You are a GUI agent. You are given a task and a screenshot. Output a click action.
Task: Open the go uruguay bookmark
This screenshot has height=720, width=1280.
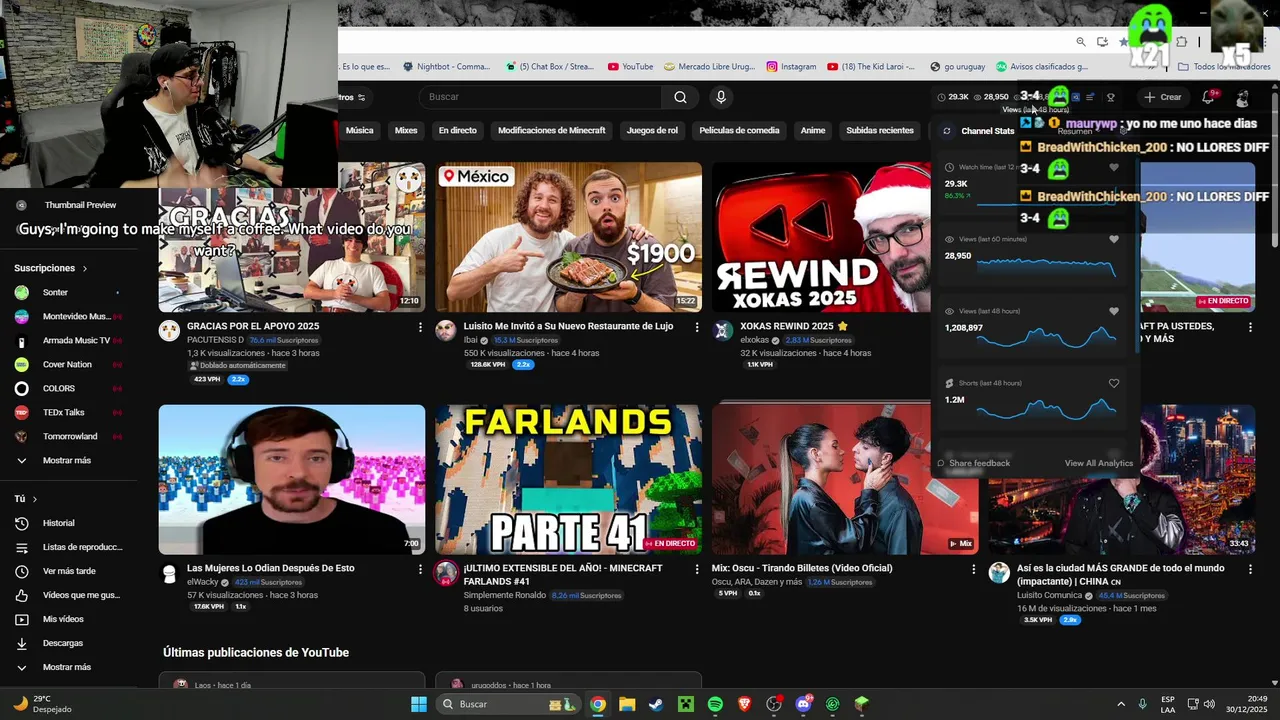pyautogui.click(x=957, y=67)
